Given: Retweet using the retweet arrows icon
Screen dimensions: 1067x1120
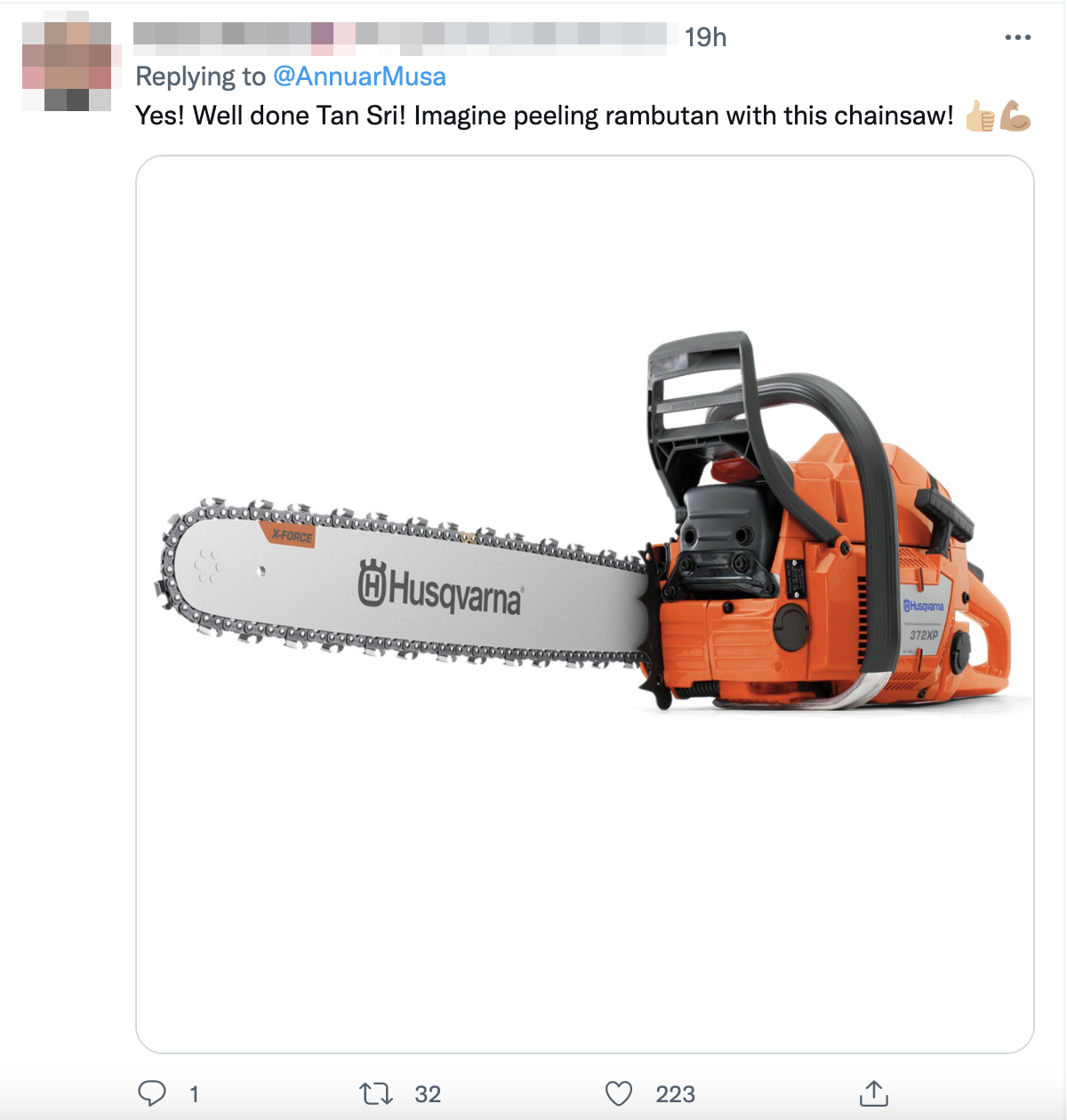Looking at the screenshot, I should [376, 1093].
